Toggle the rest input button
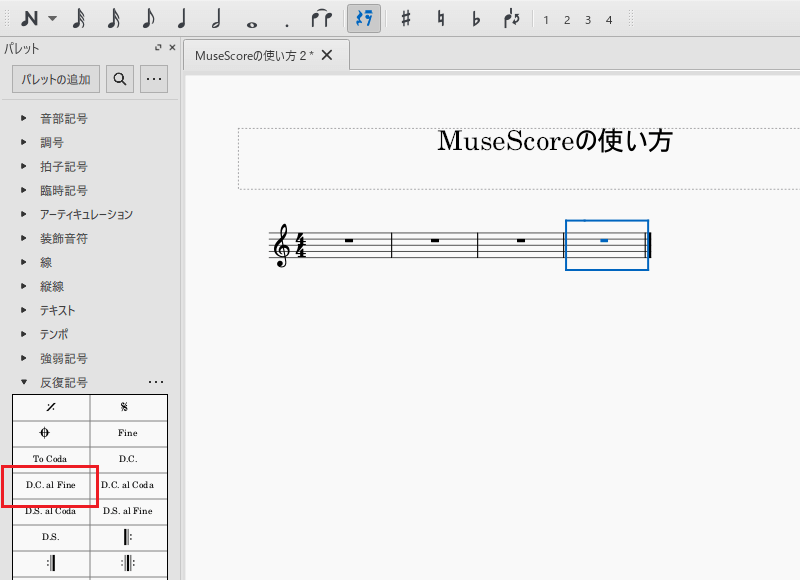 364,19
